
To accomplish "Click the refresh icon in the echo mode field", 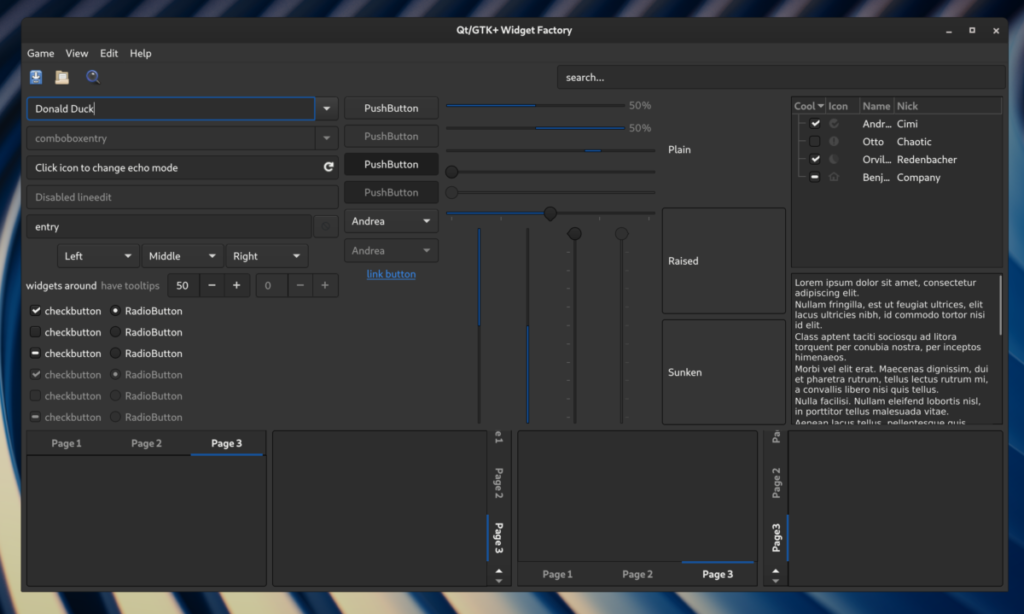I will [x=328, y=167].
